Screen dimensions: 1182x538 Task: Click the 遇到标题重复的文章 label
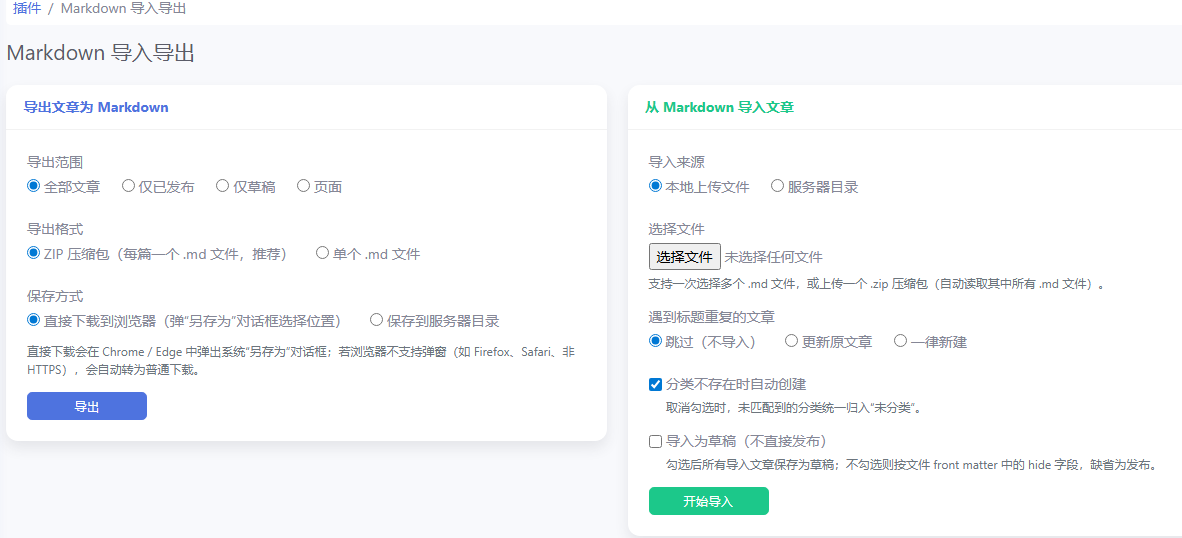[712, 317]
